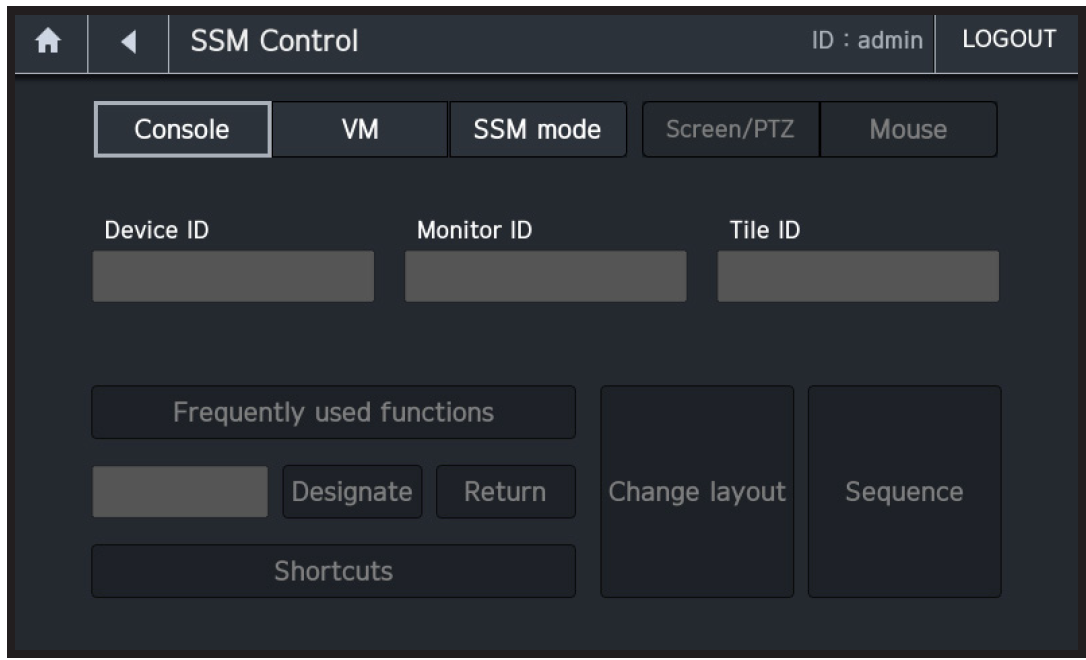
Task: Open Frequently used functions
Action: (333, 412)
